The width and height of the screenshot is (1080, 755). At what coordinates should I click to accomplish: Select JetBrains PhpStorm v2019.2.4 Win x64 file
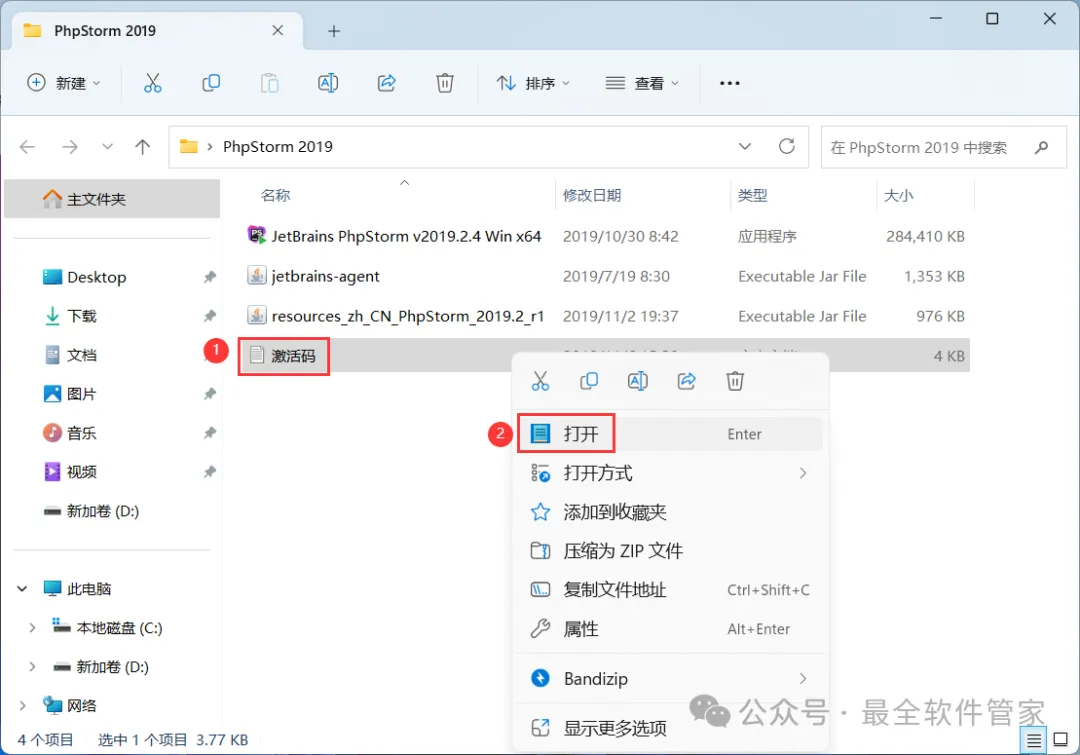pyautogui.click(x=604, y=236)
